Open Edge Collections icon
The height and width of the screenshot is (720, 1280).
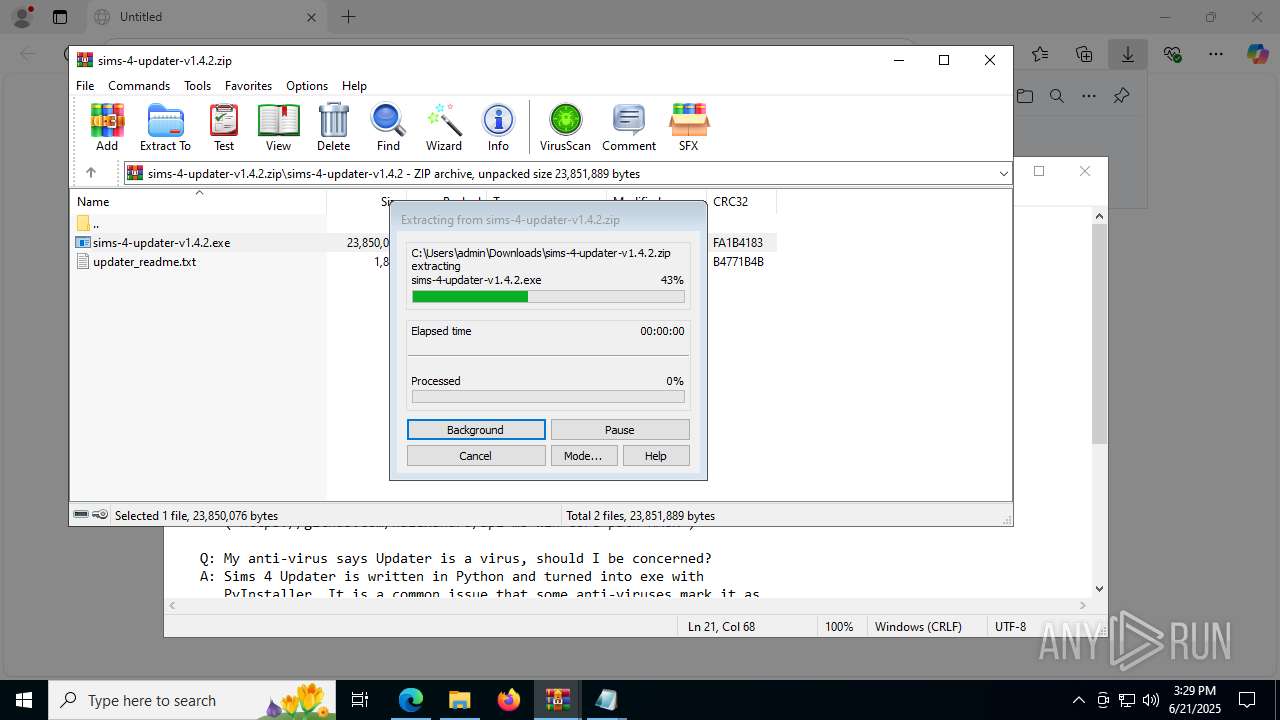(x=1084, y=55)
